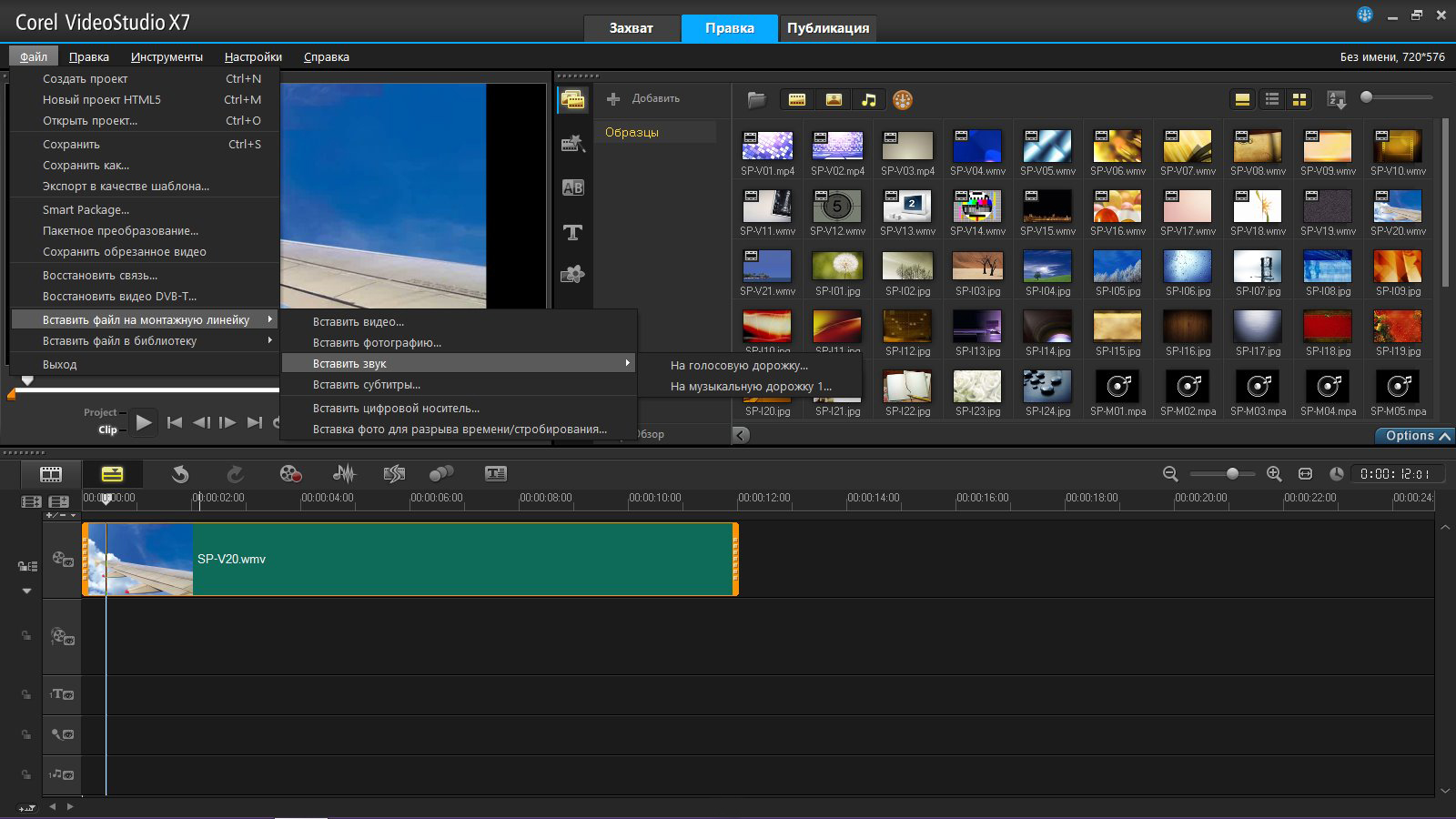
Task: Open the Subtitle Editor icon
Action: pos(496,473)
